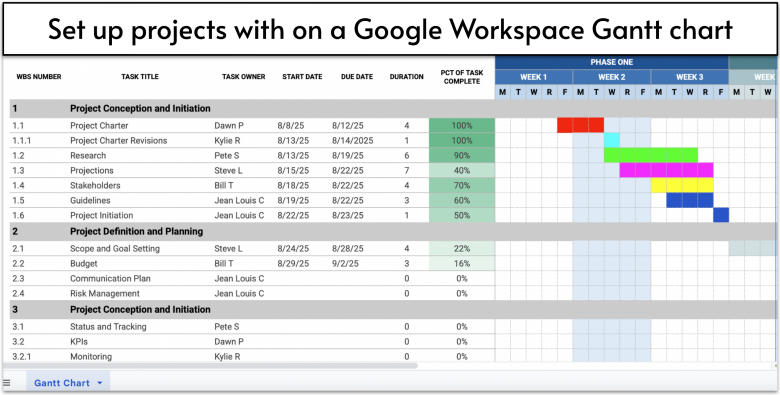Click the 16% complete cell for Budget
Viewport: 780px width, 395px height.
coord(462,263)
